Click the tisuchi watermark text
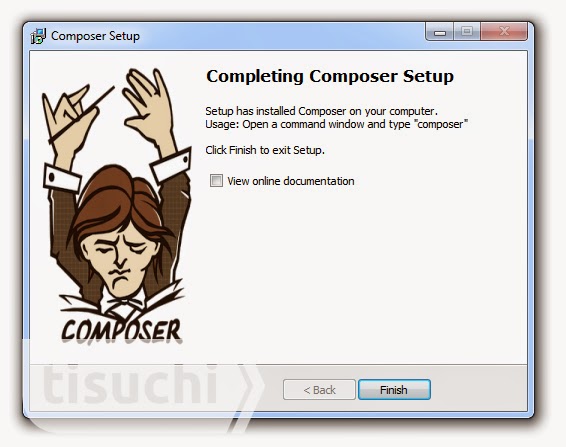566x447 pixels. point(132,383)
